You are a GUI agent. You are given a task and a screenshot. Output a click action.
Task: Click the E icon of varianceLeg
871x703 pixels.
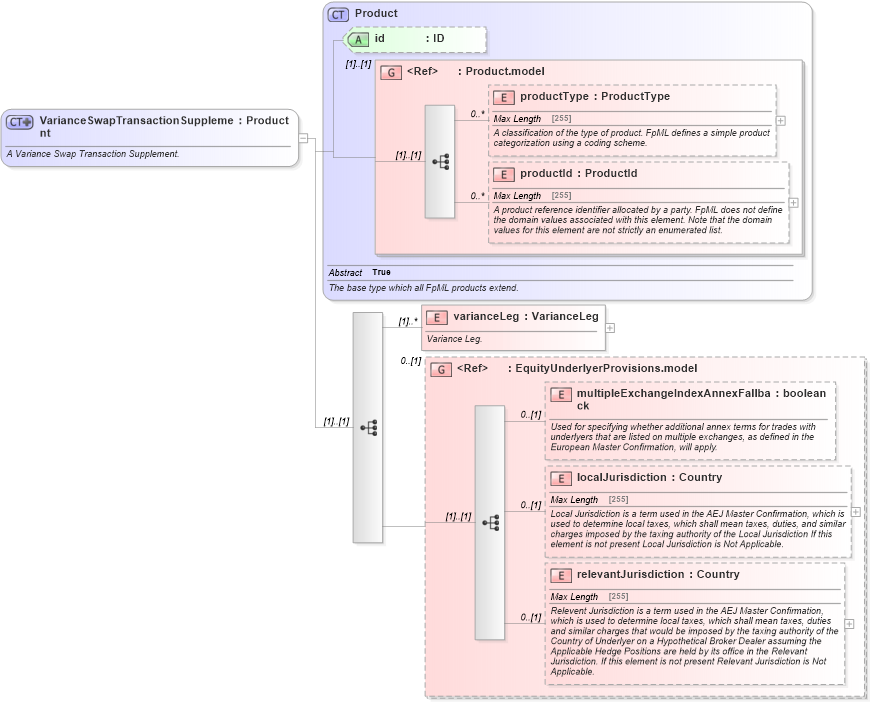click(437, 318)
